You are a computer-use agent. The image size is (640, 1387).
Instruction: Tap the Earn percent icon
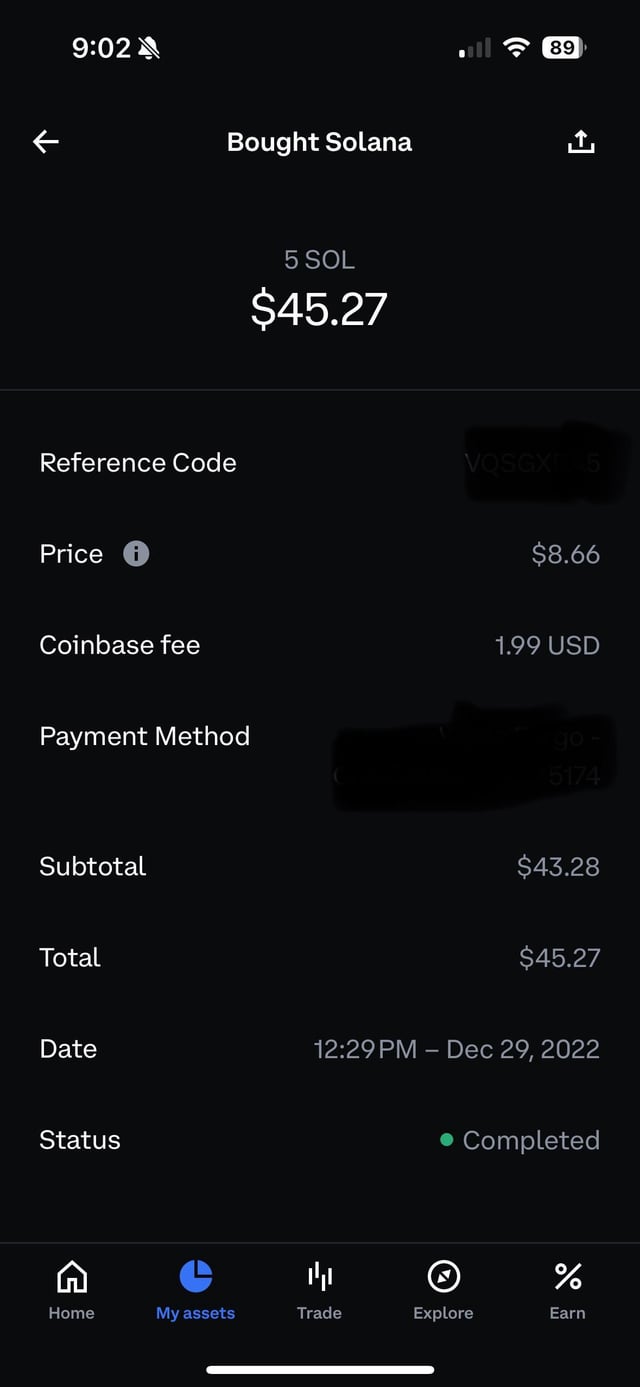coord(567,1276)
